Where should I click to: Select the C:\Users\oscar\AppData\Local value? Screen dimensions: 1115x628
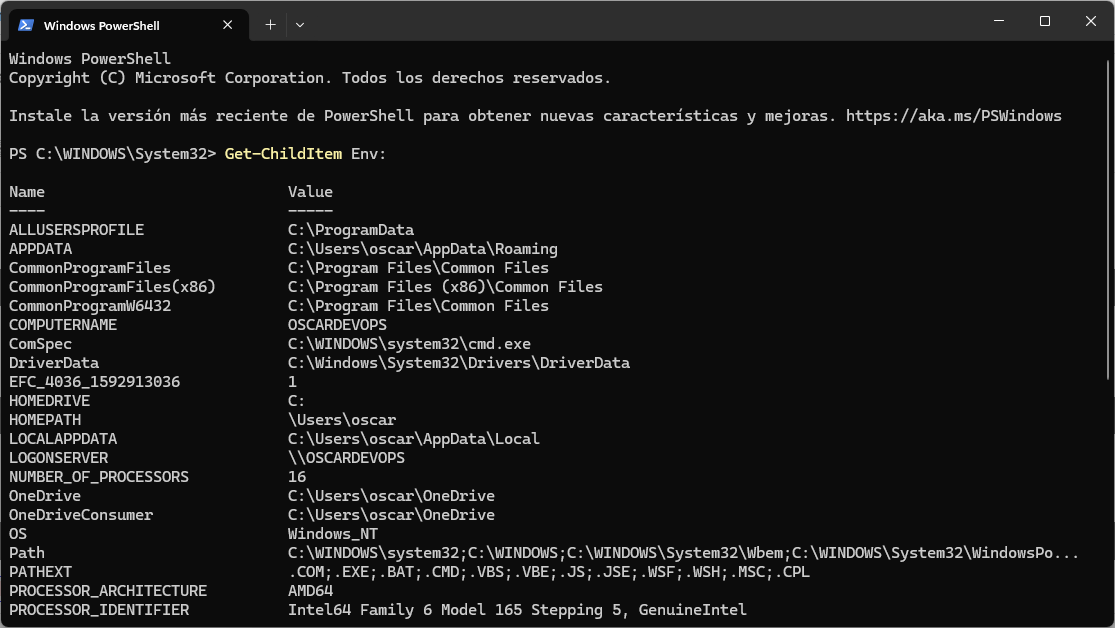[x=414, y=439]
